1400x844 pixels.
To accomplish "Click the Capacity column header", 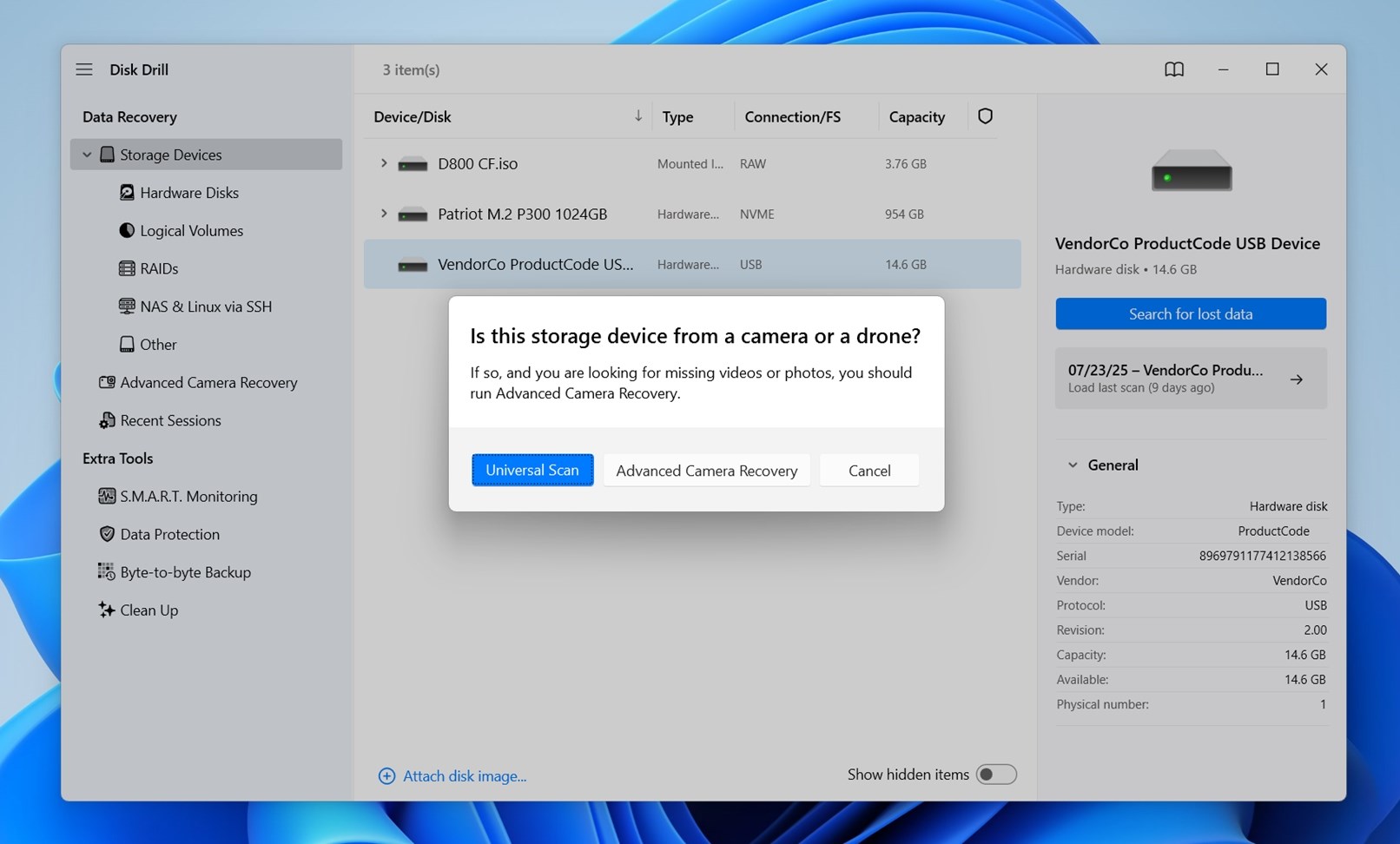I will [916, 116].
